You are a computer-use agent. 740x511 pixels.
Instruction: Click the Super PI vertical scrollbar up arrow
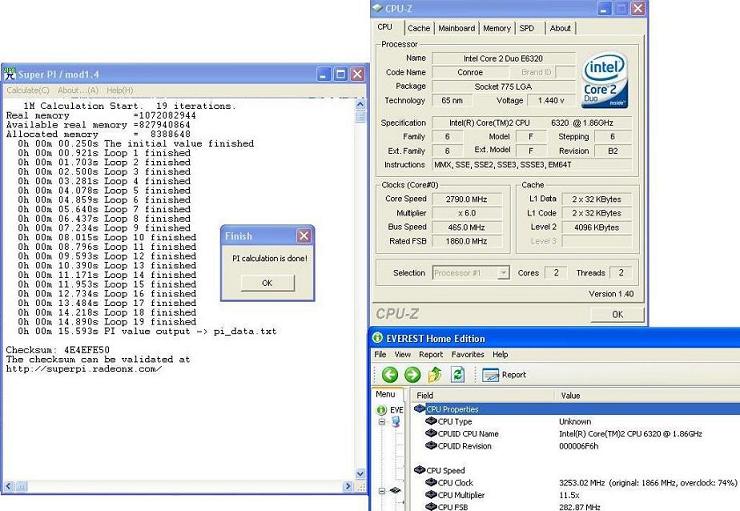pyautogui.click(x=362, y=104)
